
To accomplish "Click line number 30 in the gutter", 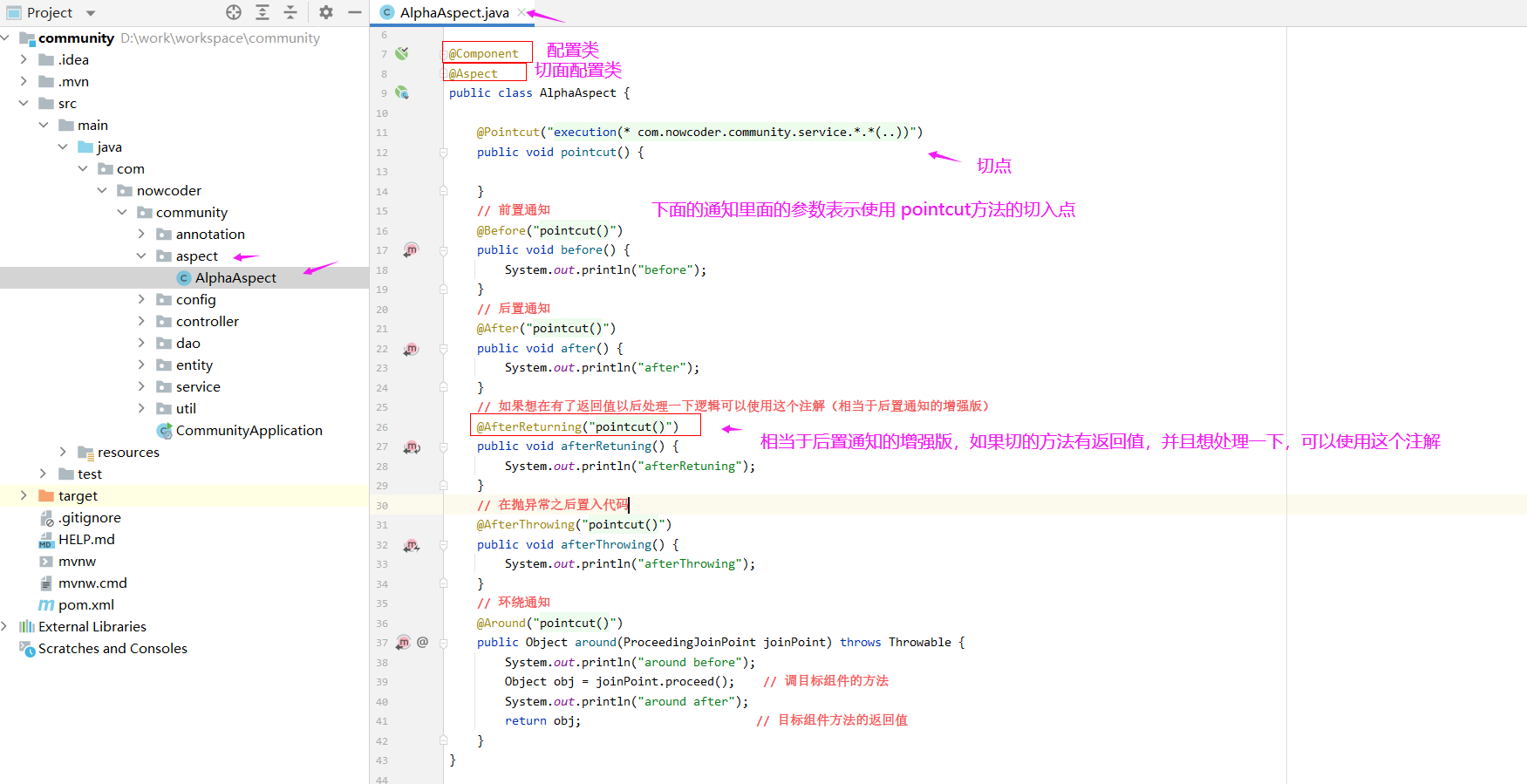I will pos(382,506).
